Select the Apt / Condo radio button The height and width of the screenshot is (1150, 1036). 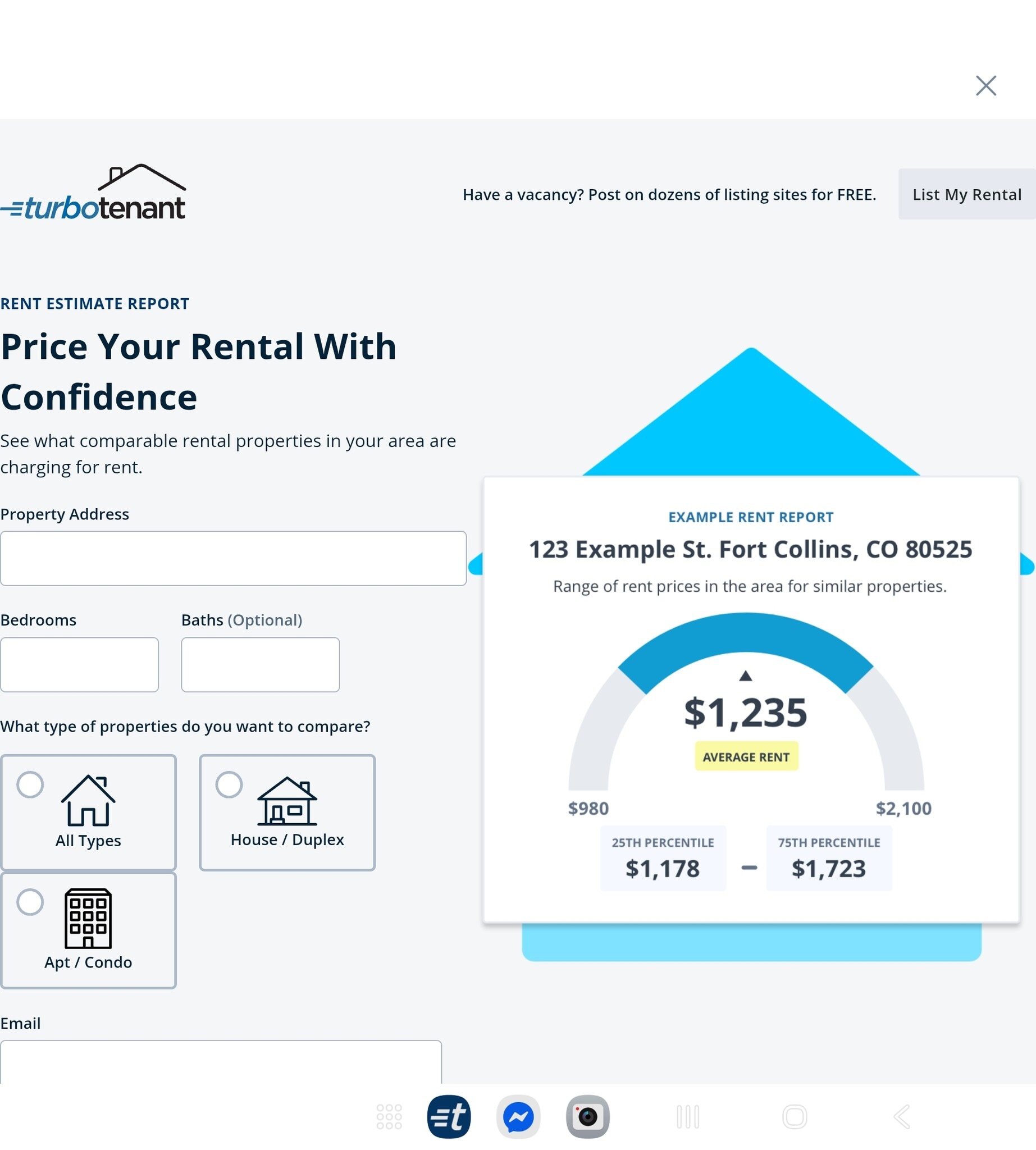tap(30, 902)
